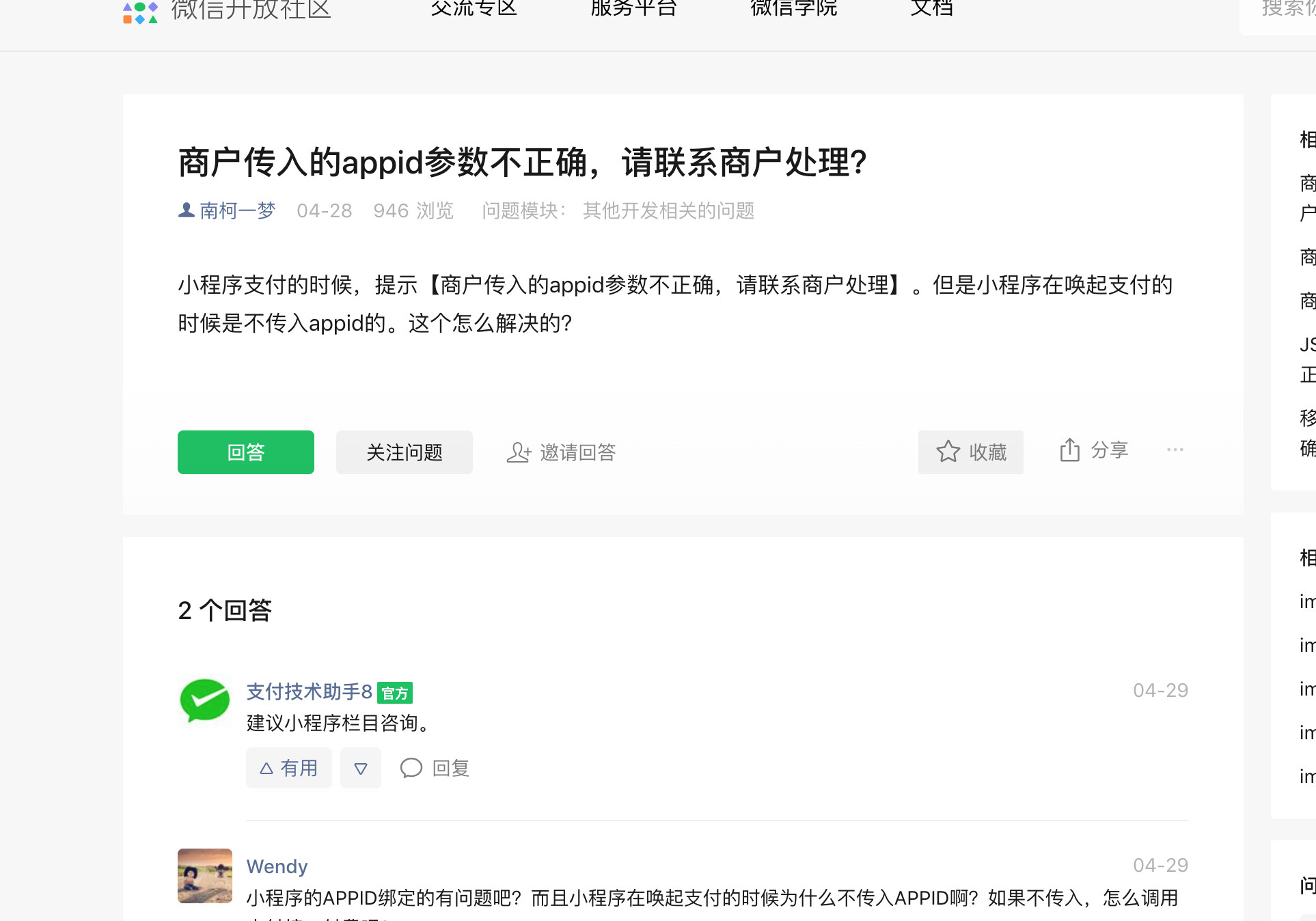The height and width of the screenshot is (921, 1316).
Task: Toggle 关注问题 follow button
Action: tap(404, 452)
